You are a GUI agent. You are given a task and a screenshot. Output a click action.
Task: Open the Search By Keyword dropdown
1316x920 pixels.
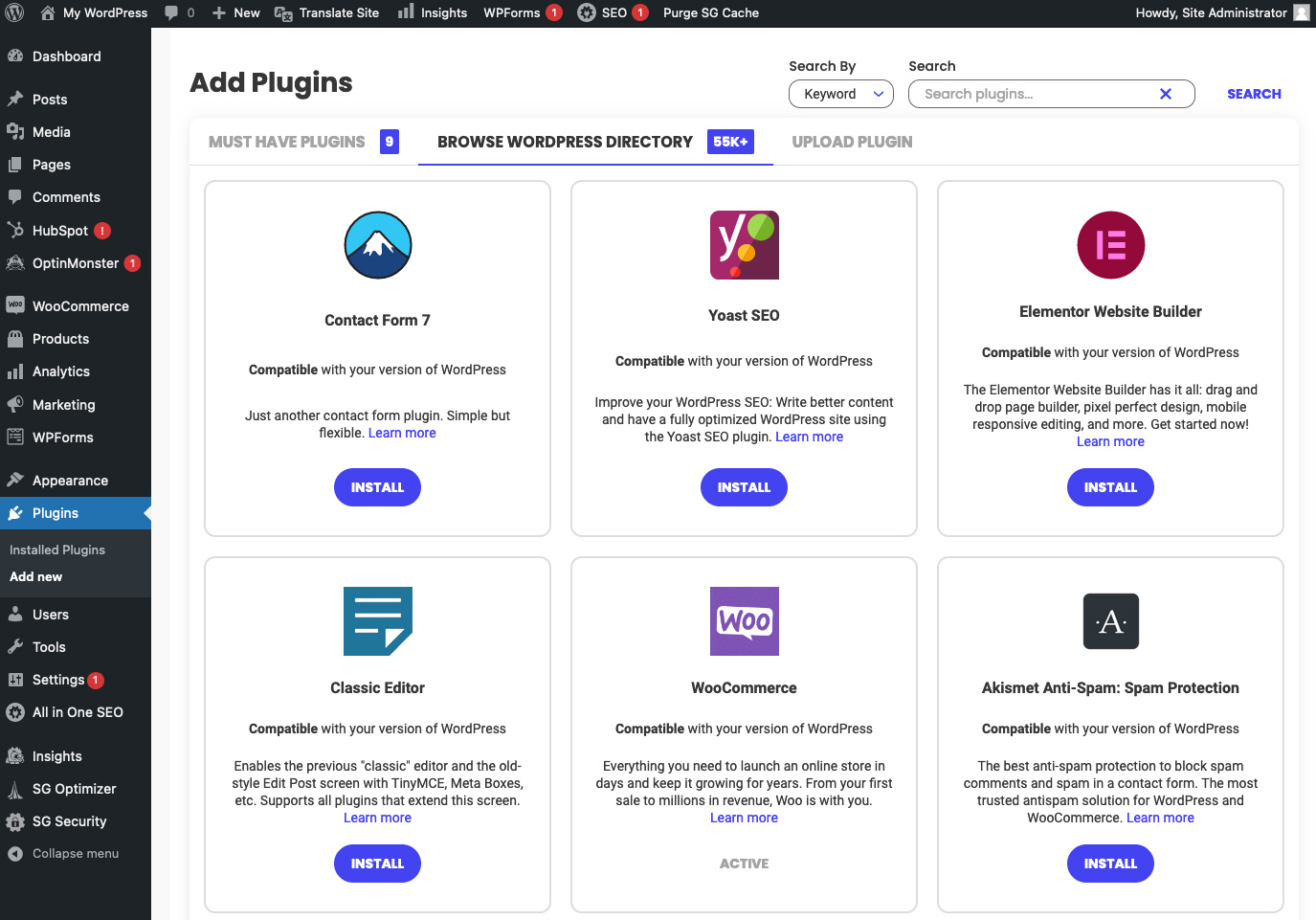(x=841, y=94)
